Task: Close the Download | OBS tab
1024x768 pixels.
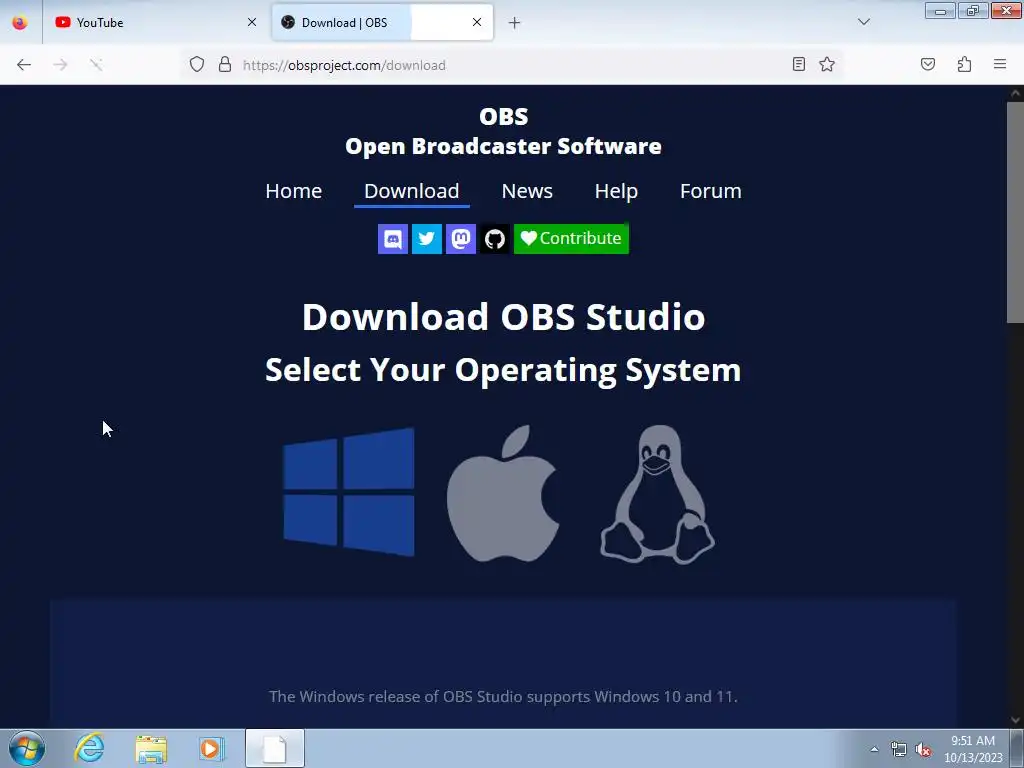Action: (477, 22)
